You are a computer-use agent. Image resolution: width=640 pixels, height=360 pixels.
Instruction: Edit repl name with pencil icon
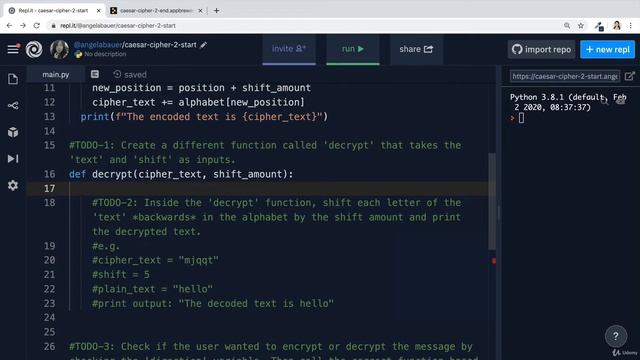(203, 45)
